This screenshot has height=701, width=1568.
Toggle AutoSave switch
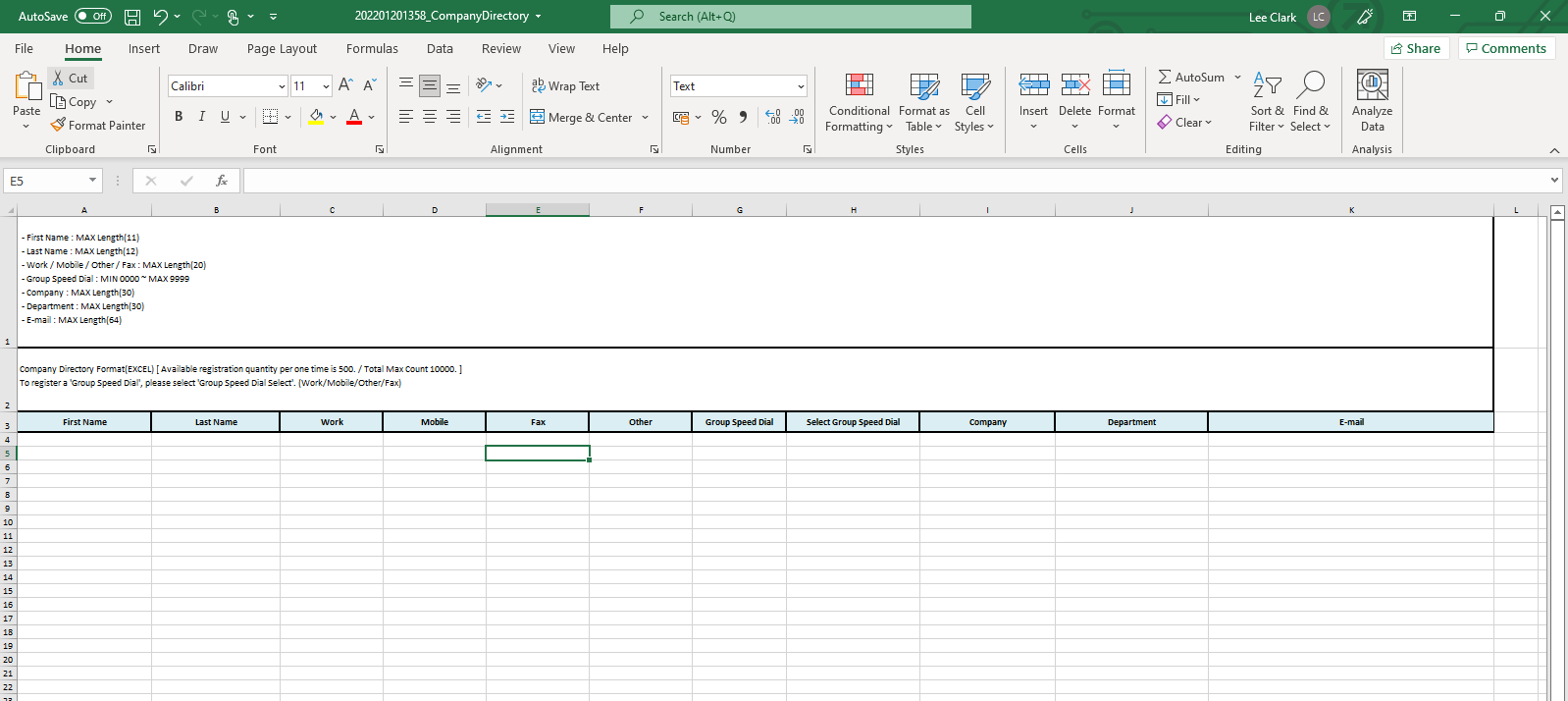(x=93, y=17)
